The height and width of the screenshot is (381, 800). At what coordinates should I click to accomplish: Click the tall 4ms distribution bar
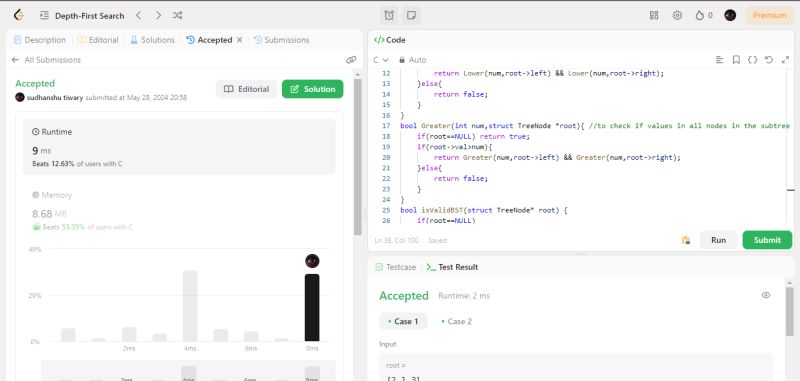point(190,306)
